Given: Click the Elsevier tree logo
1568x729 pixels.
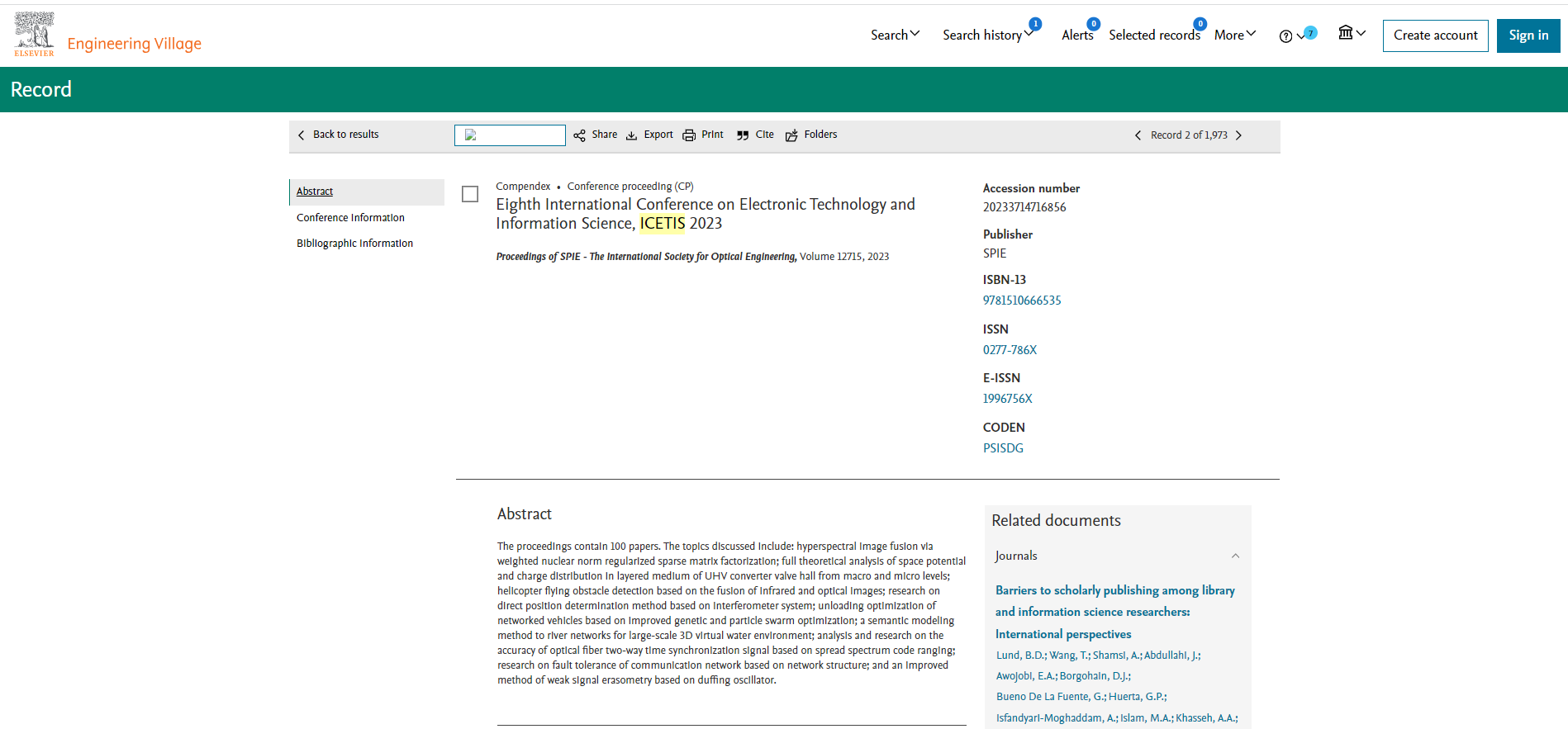Looking at the screenshot, I should click(34, 34).
